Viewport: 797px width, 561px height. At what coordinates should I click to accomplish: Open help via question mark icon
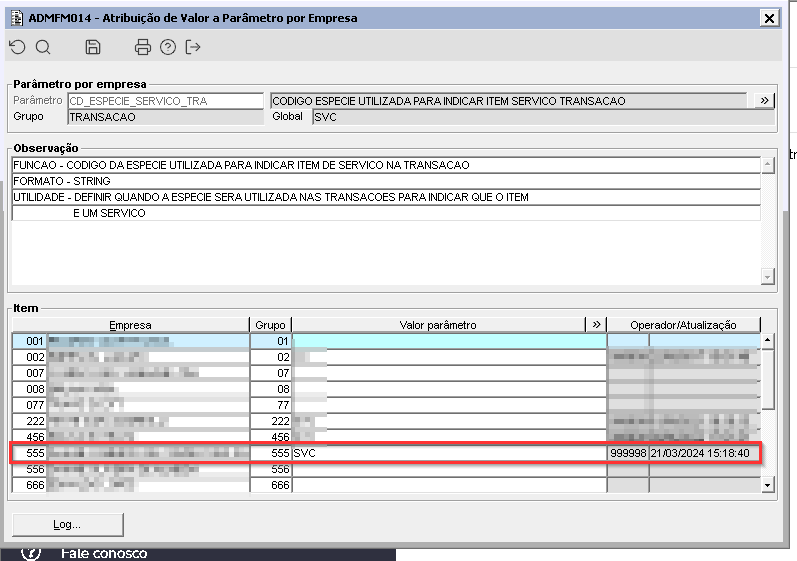click(x=168, y=47)
